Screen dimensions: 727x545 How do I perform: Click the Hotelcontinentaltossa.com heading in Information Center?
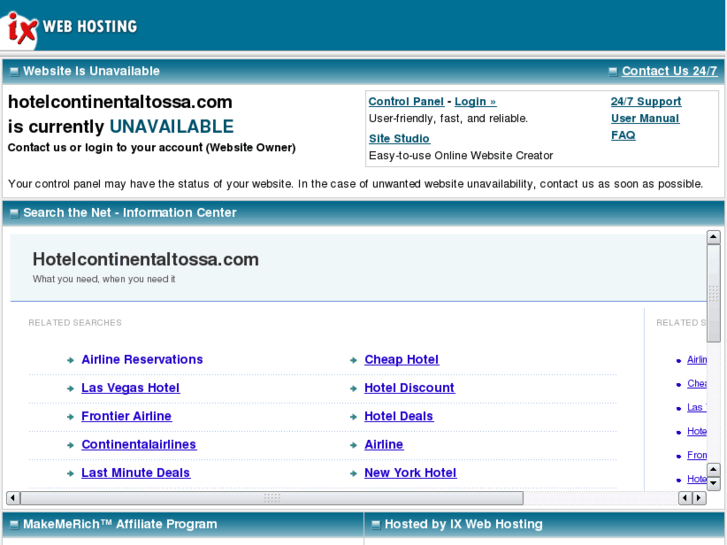coord(146,259)
